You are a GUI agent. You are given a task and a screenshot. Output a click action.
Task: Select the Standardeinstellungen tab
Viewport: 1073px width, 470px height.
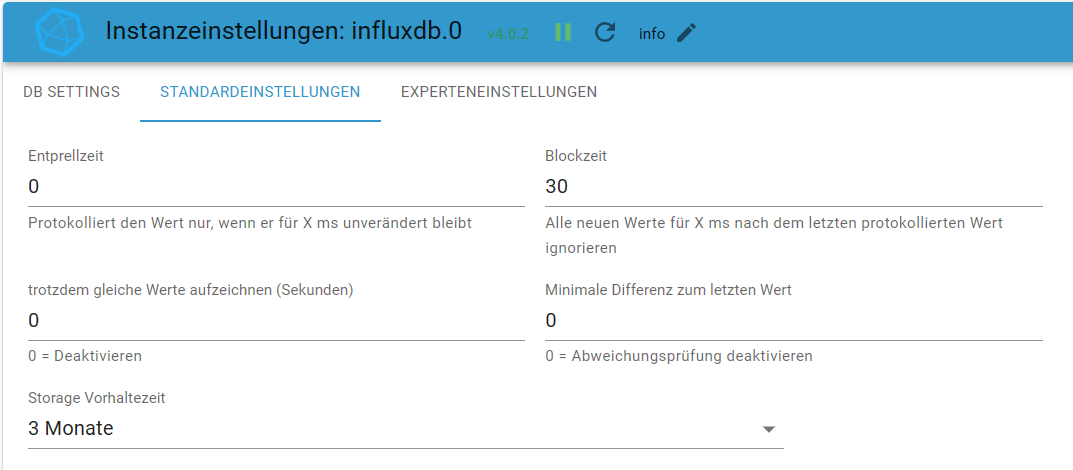click(x=260, y=92)
